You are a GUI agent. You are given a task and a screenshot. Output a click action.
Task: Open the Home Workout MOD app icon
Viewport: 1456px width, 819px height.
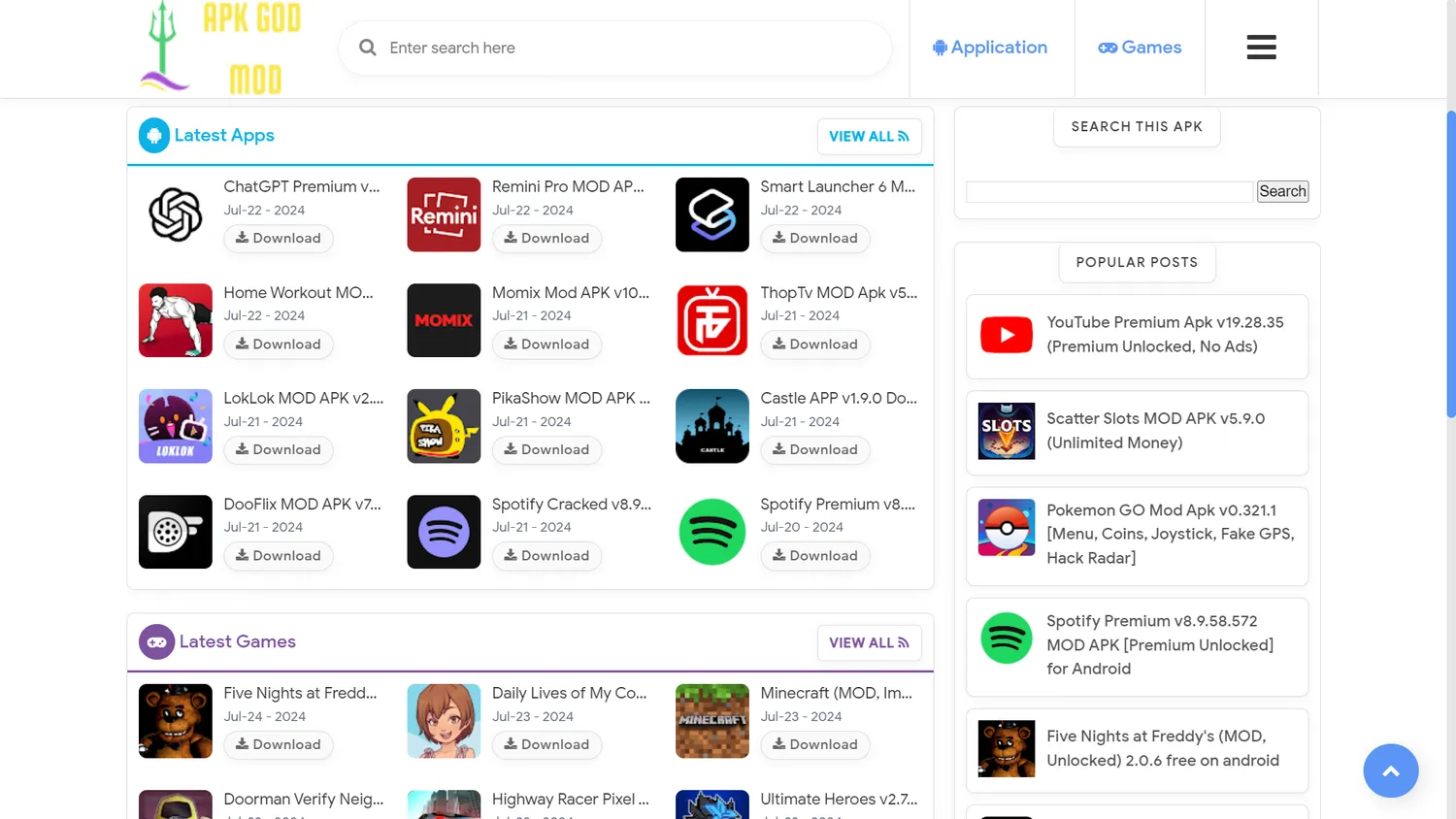tap(176, 320)
